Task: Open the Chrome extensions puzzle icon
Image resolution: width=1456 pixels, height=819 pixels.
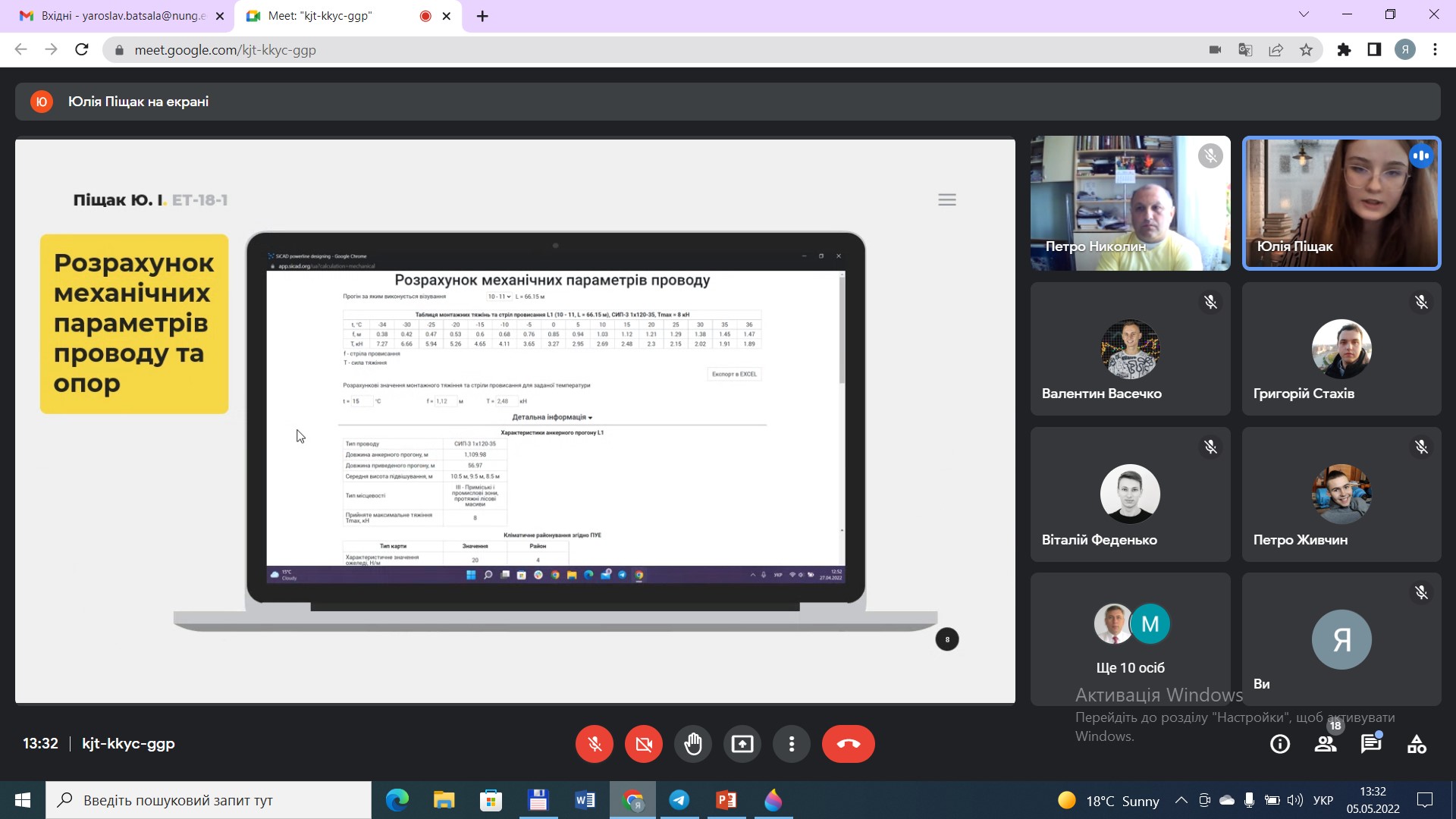Action: tap(1344, 50)
